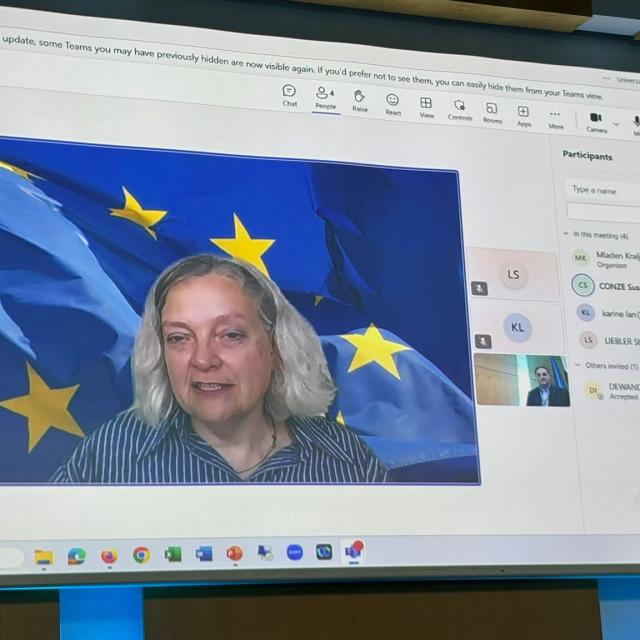Open Webex from the taskbar
This screenshot has height=640, width=640.
coord(324,552)
